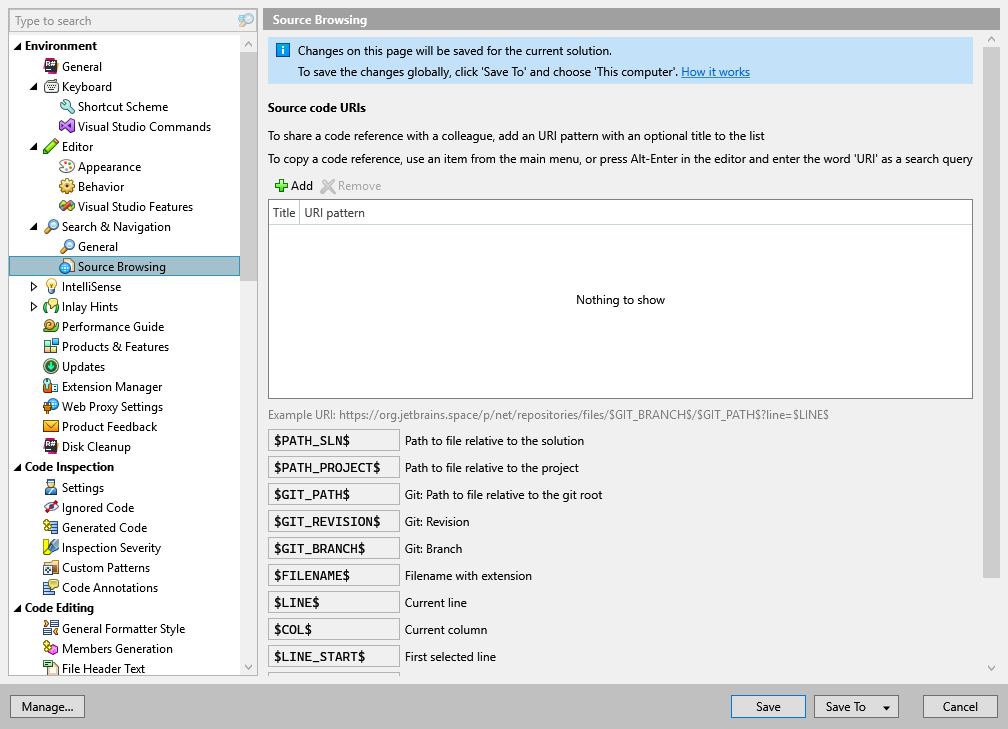Click the Inspection Severity icon
This screenshot has height=729, width=1008.
(x=51, y=547)
